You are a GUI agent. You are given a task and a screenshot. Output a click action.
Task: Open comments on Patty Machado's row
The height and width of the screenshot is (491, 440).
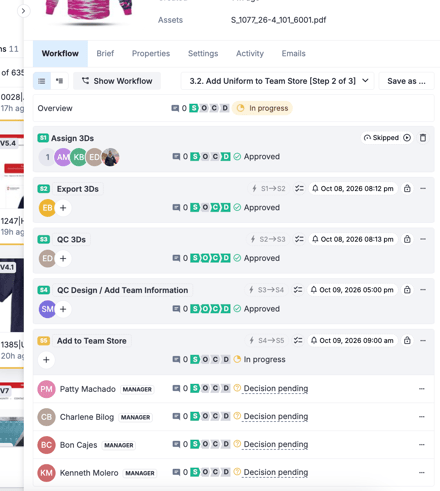[180, 389]
